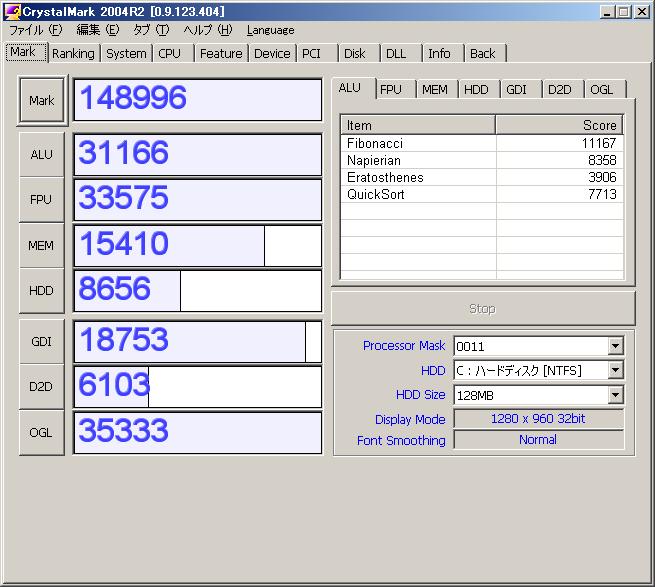This screenshot has width=655, height=587.
Task: Launch the D2D benchmark button
Action: point(41,387)
